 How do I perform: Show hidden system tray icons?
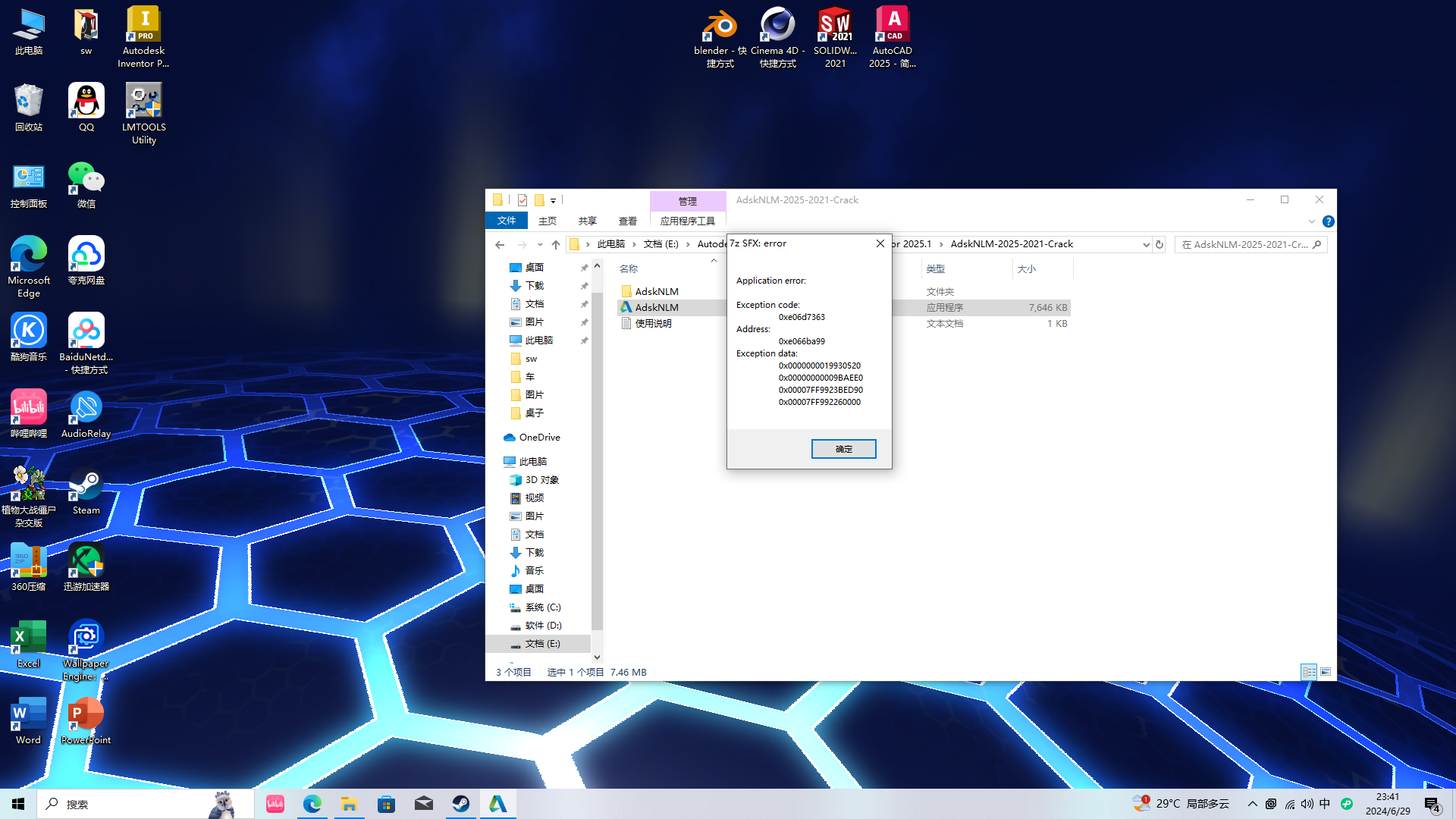click(x=1252, y=804)
